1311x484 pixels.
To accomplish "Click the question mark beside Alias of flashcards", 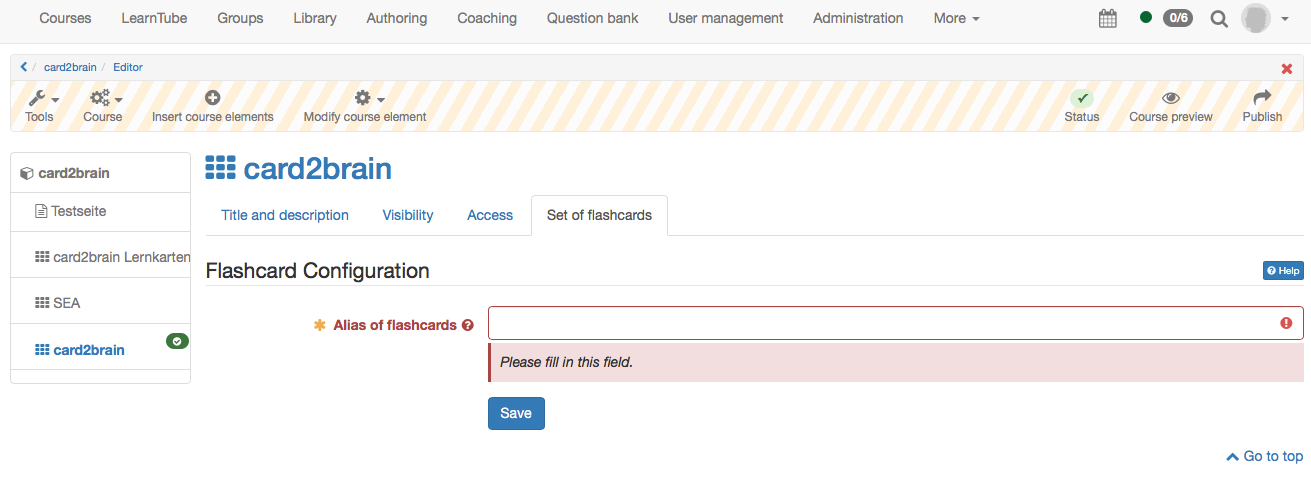I will click(468, 325).
